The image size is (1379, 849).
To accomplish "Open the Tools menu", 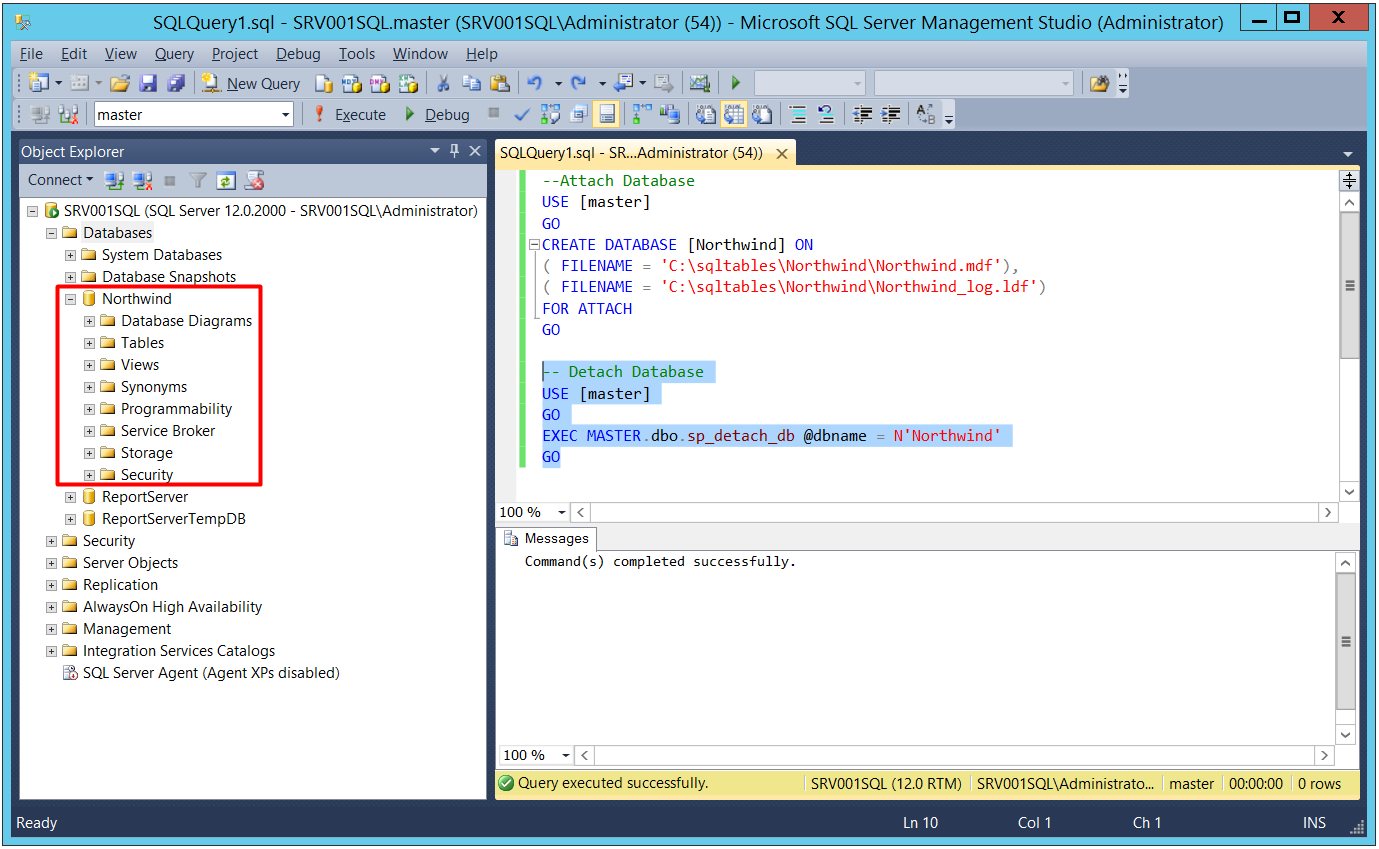I will [356, 54].
